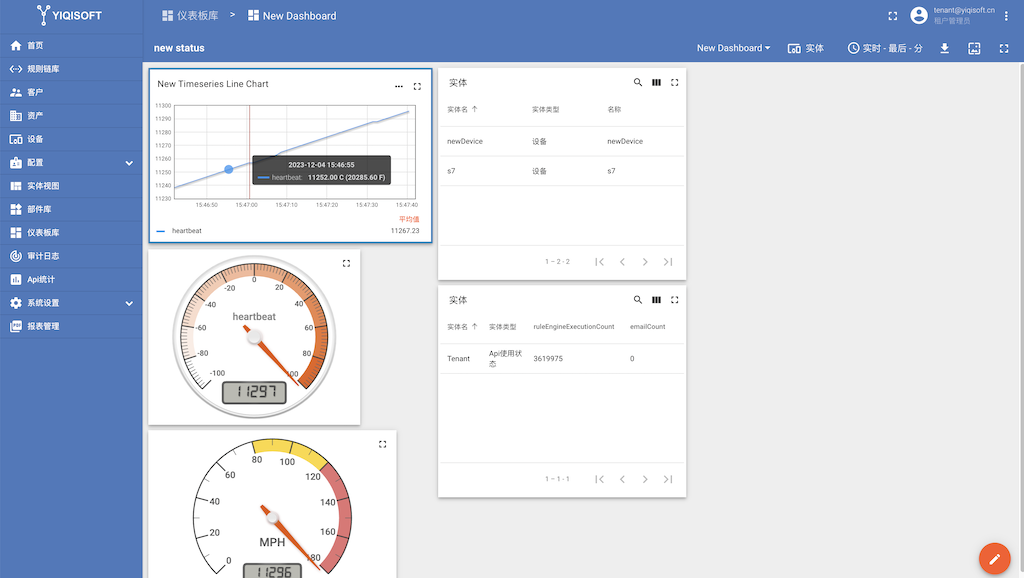Click the 仪表板库 breadcrumb link
1024x578 pixels.
(x=190, y=16)
